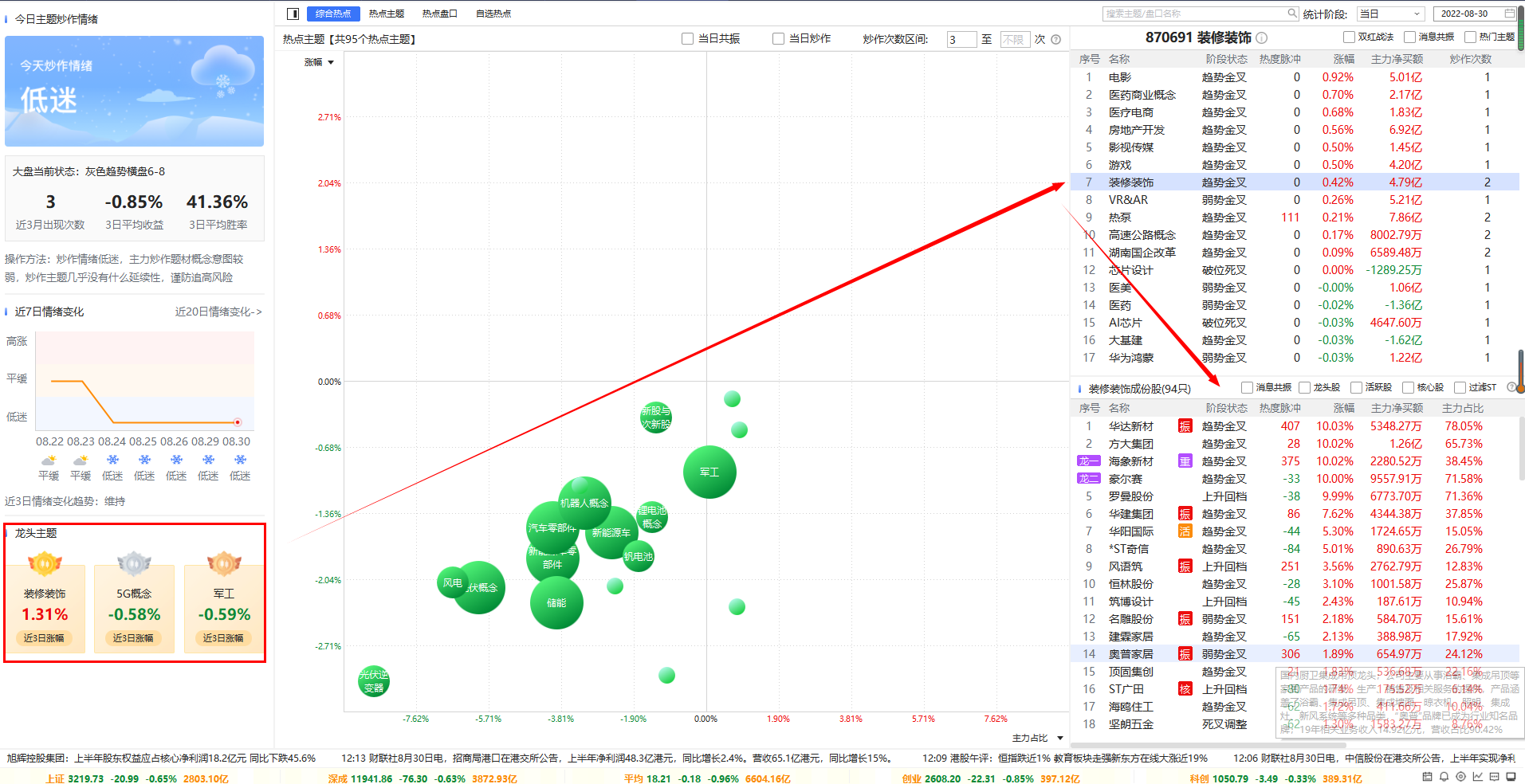Click the 振 badge beside 华达新材

coord(1185,426)
